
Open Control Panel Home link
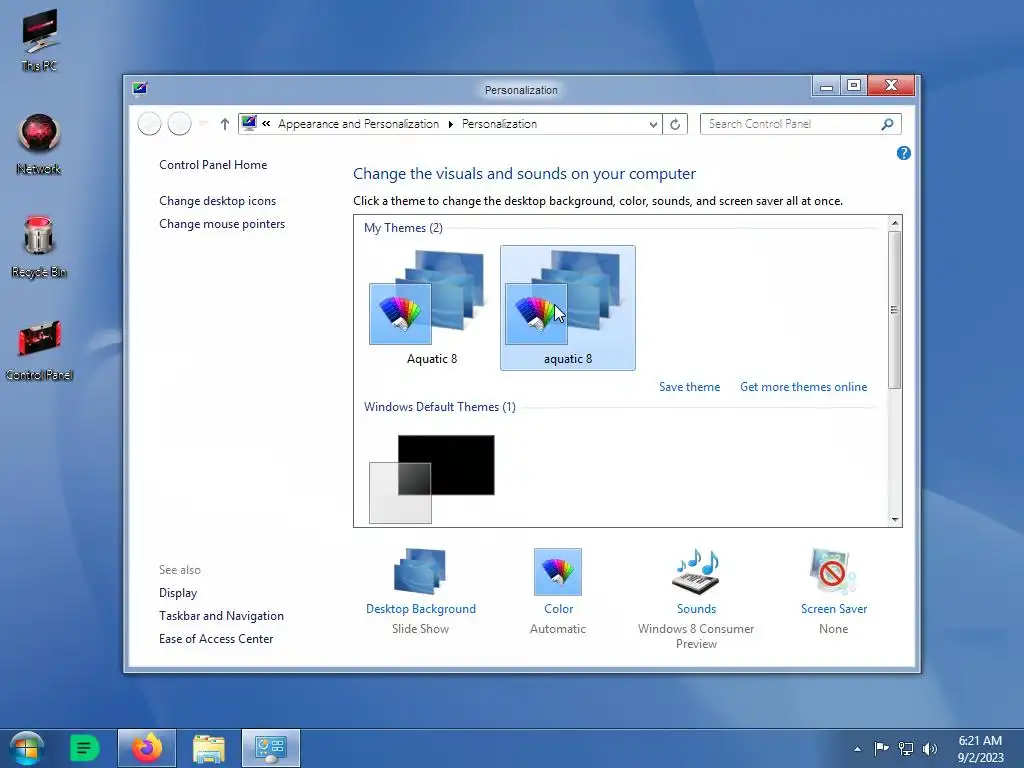pyautogui.click(x=213, y=165)
